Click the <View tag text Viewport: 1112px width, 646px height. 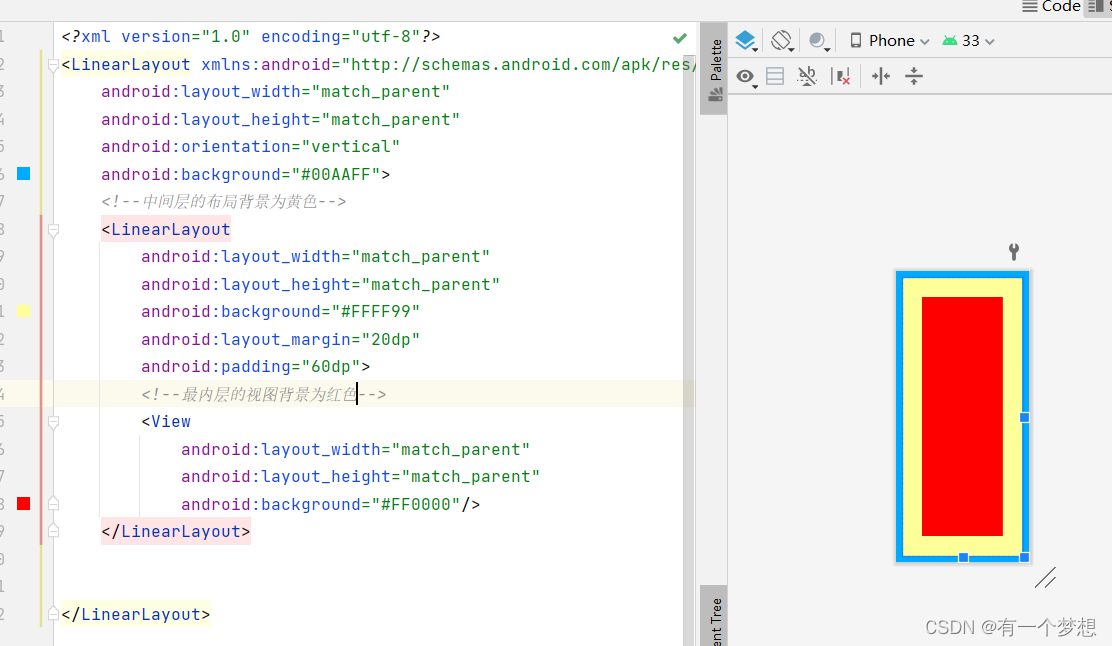166,422
